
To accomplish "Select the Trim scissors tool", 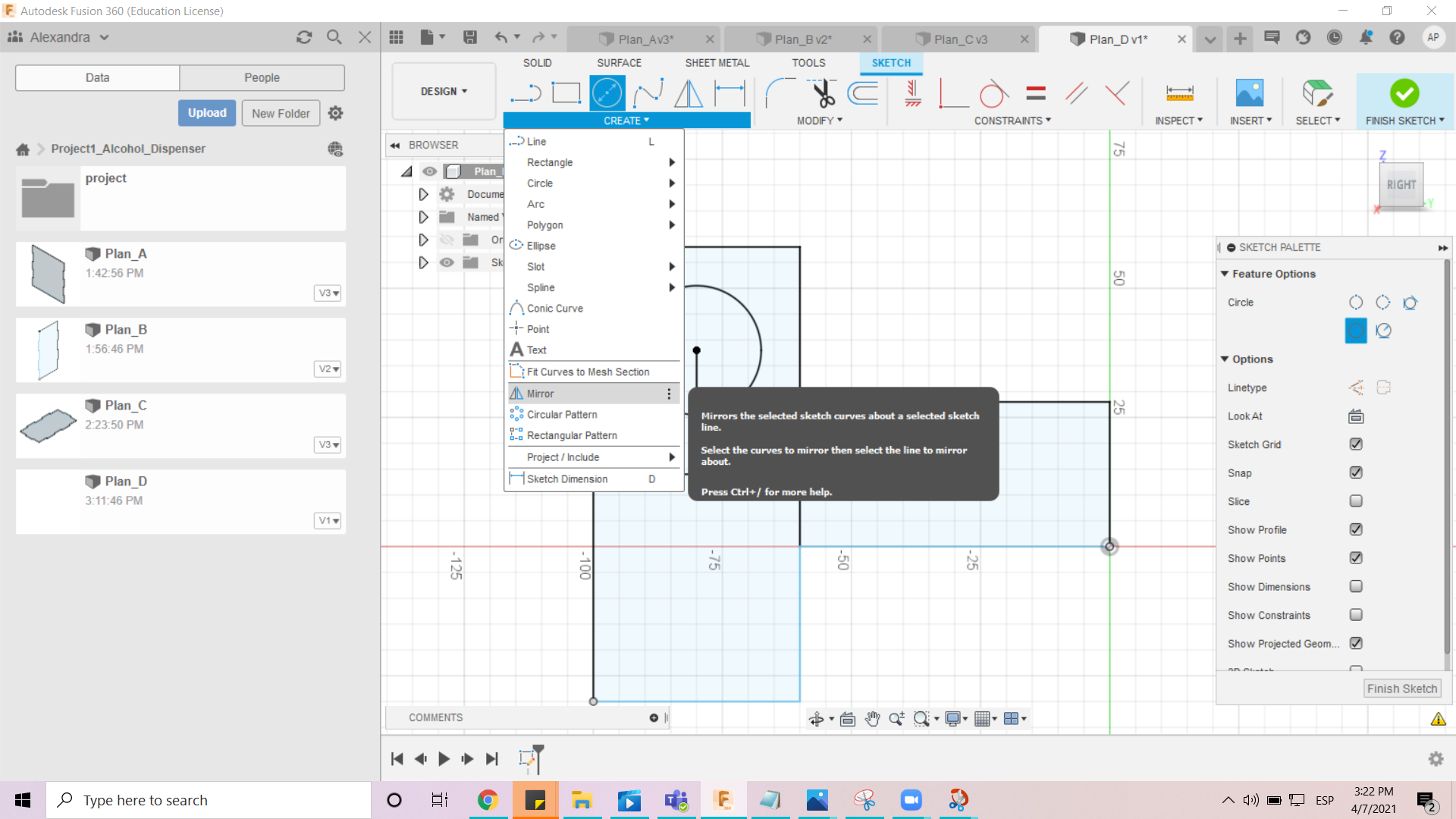I will click(x=824, y=93).
